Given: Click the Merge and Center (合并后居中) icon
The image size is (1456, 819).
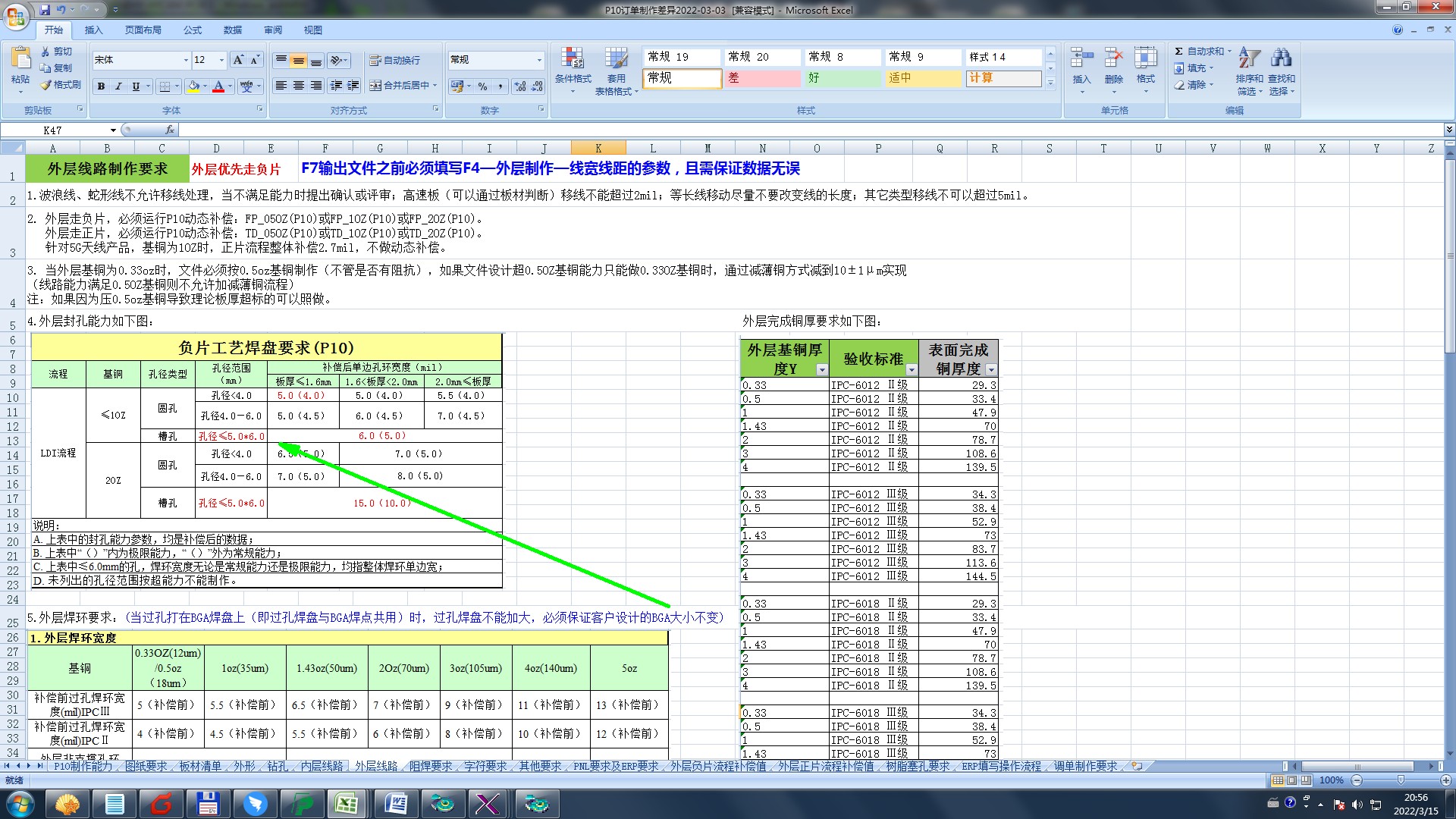Looking at the screenshot, I should pos(375,86).
